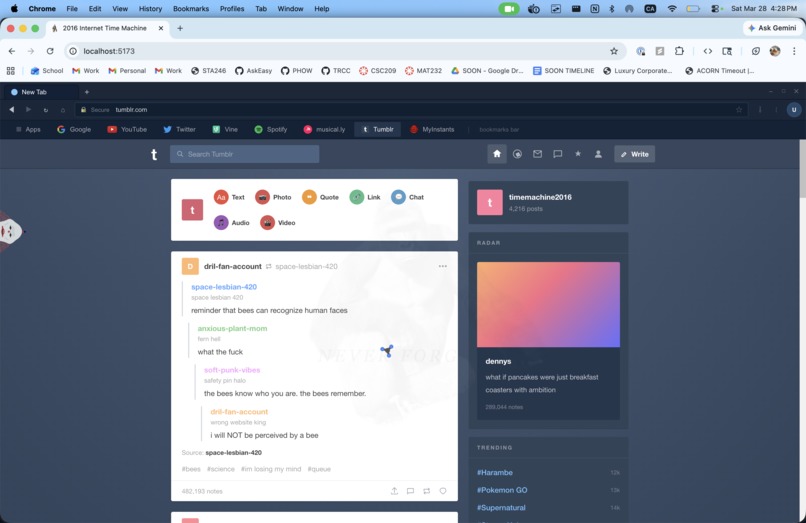Click the #im losing my mind tag

pyautogui.click(x=271, y=469)
